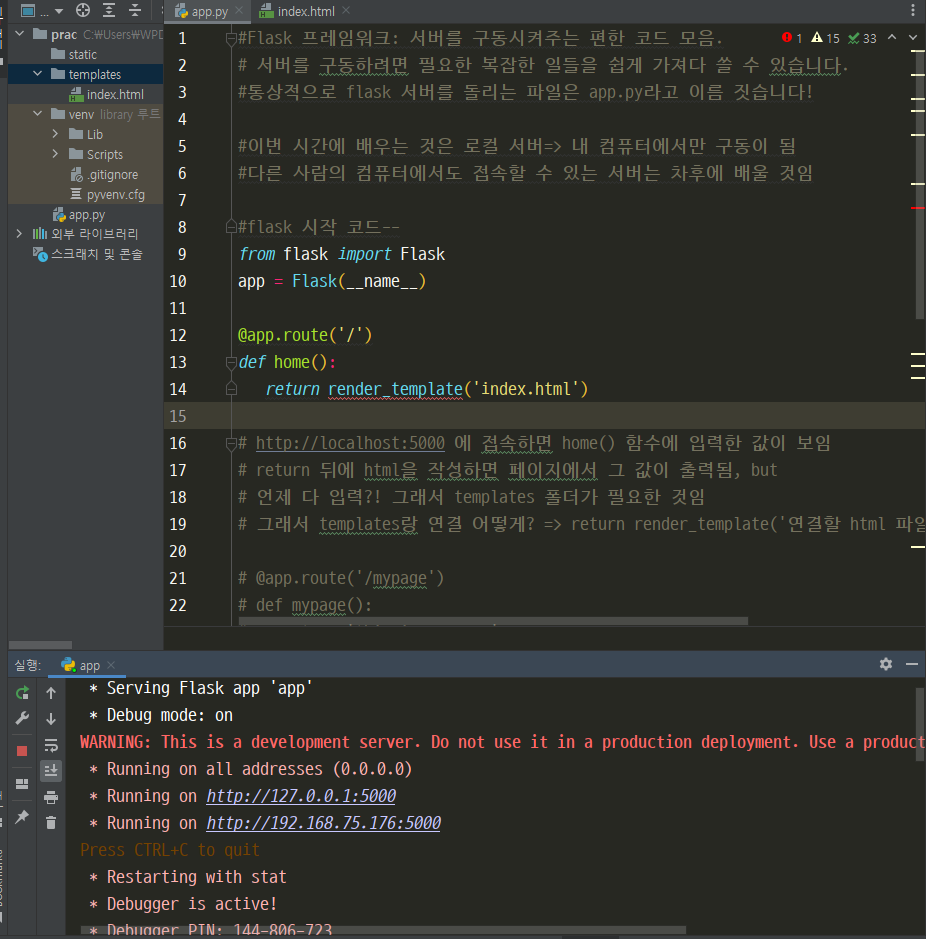
Task: Expand the Lib folder
Action: [55, 134]
